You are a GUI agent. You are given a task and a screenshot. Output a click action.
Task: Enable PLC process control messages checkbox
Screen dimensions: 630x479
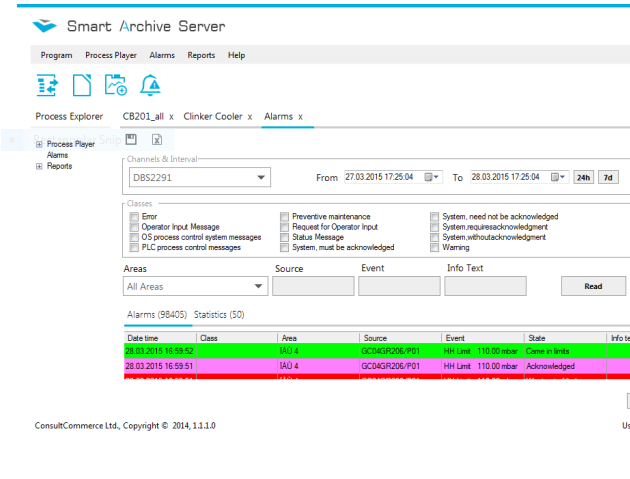[134, 248]
